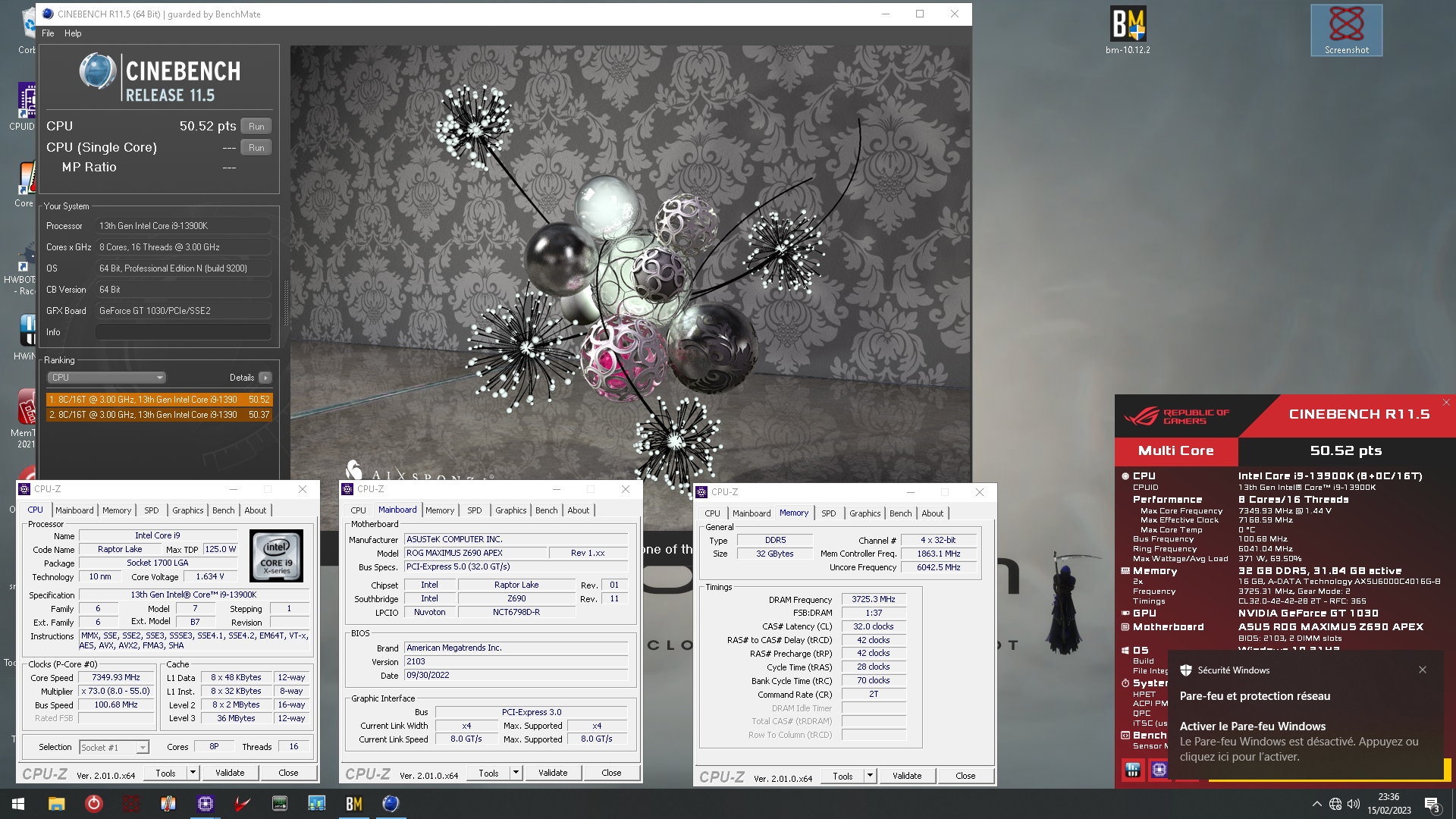Open the thermometer Core Temp taskbar icon
Viewport: 1456px width, 819px height.
168,804
